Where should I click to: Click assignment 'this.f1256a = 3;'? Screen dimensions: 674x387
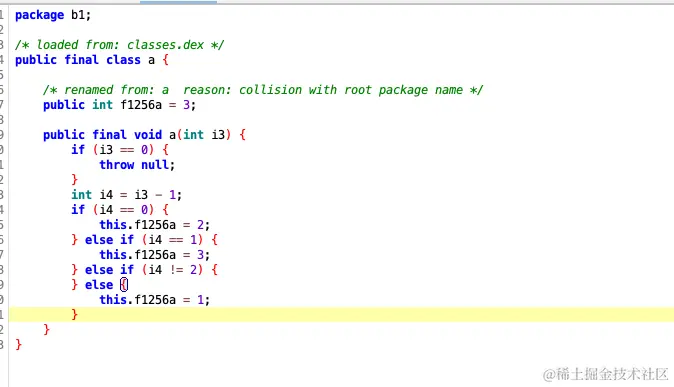pyautogui.click(x=155, y=255)
